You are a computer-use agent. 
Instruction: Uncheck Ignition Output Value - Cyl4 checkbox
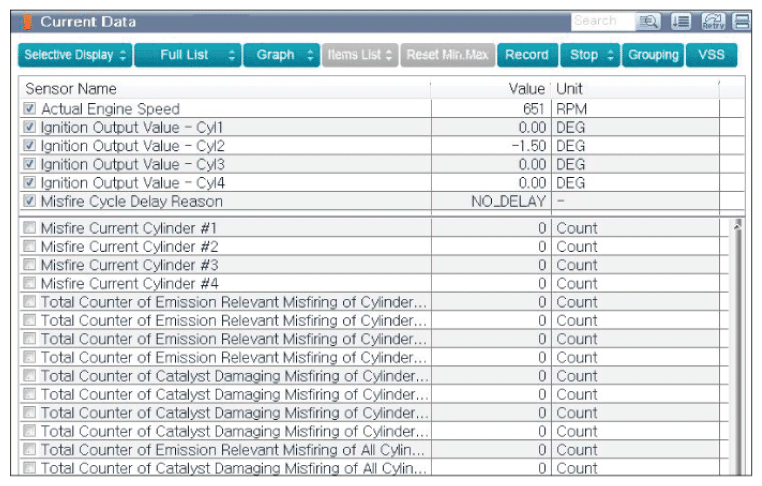(x=30, y=183)
